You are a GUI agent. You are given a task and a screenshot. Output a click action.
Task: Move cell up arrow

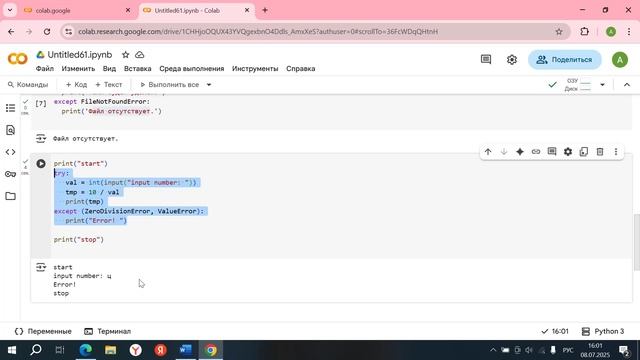[488, 152]
